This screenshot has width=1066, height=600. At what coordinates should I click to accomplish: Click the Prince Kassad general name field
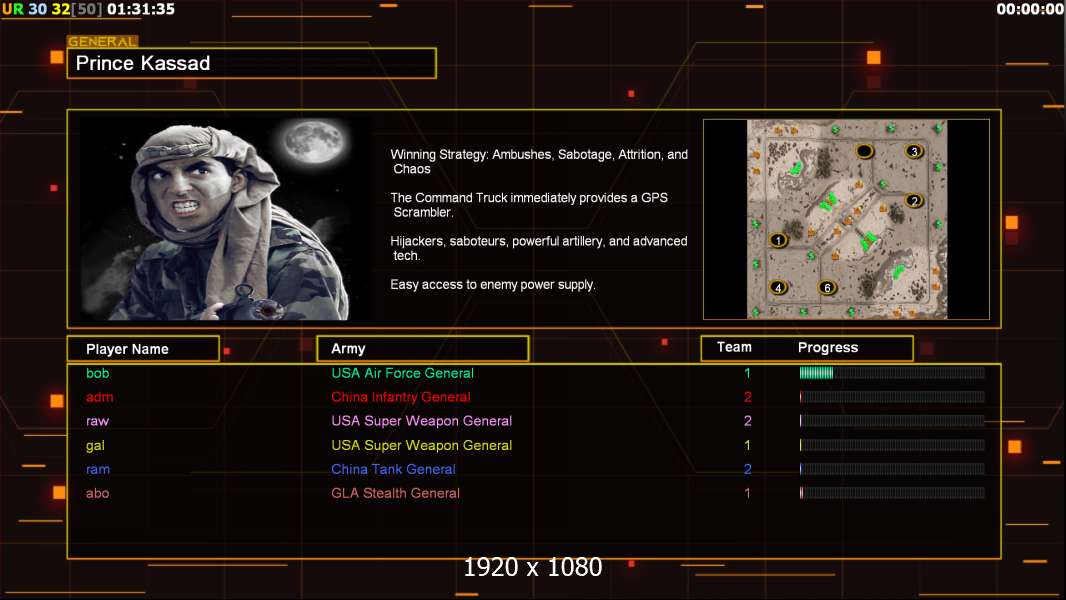pos(252,63)
